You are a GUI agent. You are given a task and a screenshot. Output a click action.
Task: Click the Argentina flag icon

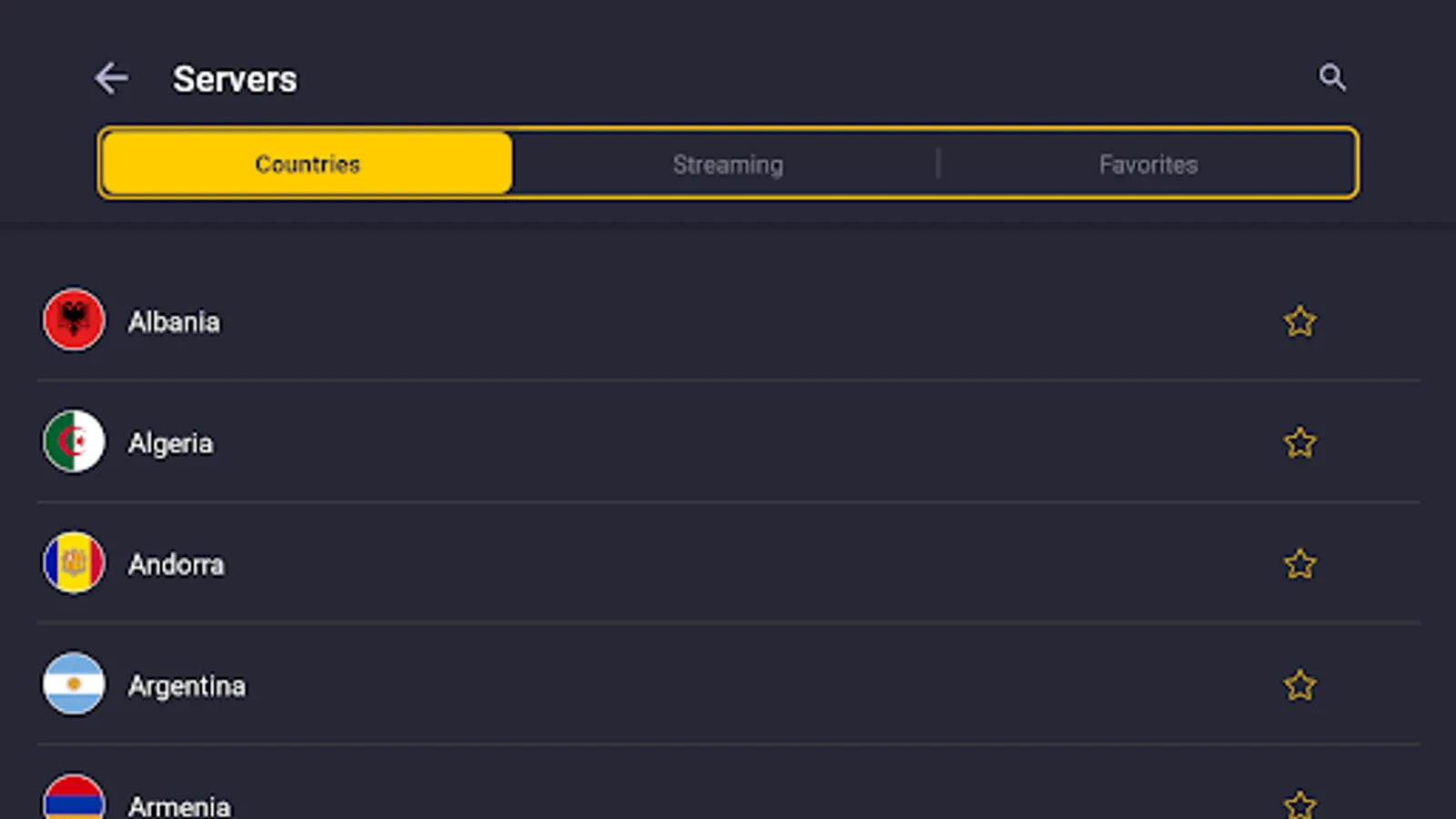pyautogui.click(x=73, y=685)
